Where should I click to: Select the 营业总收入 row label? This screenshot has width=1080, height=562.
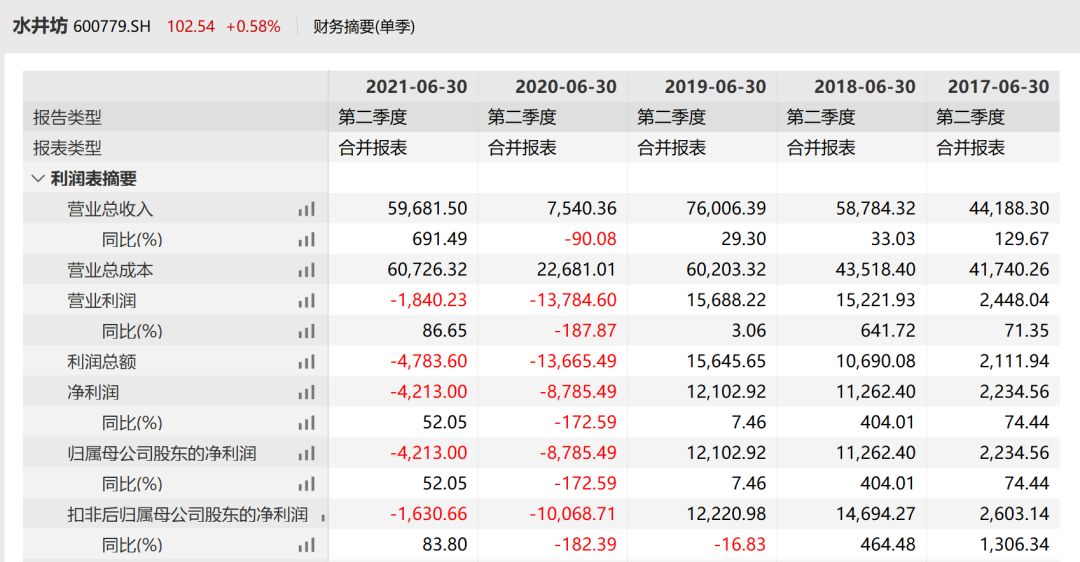coord(110,209)
